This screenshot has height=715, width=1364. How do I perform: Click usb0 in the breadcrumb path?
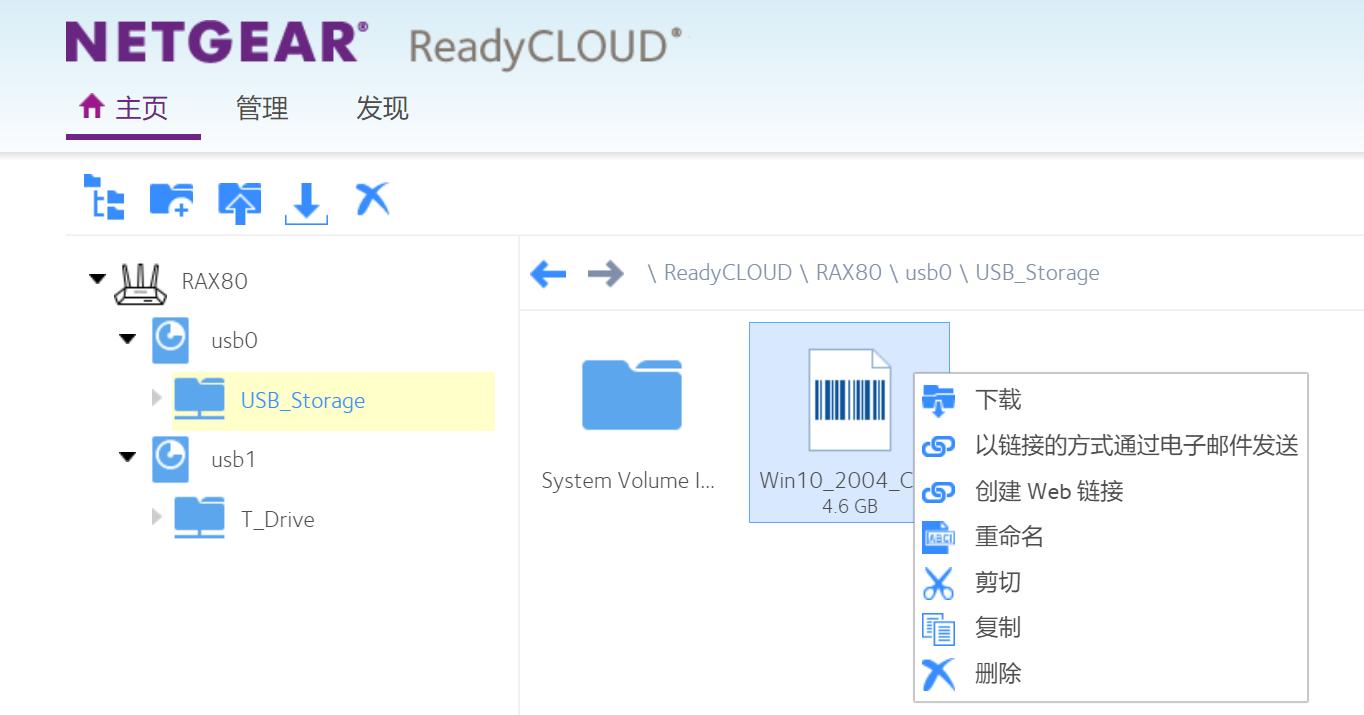[928, 273]
